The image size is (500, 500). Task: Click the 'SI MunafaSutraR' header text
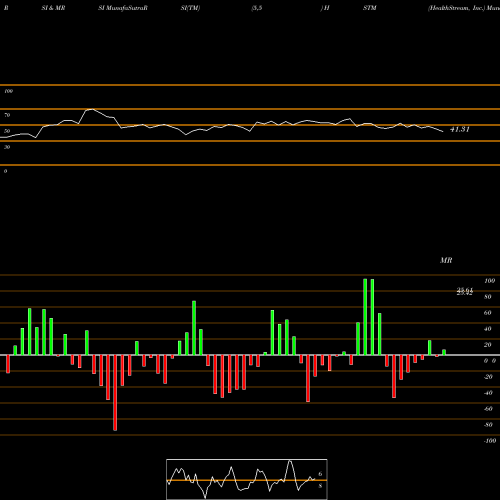coord(123,8)
